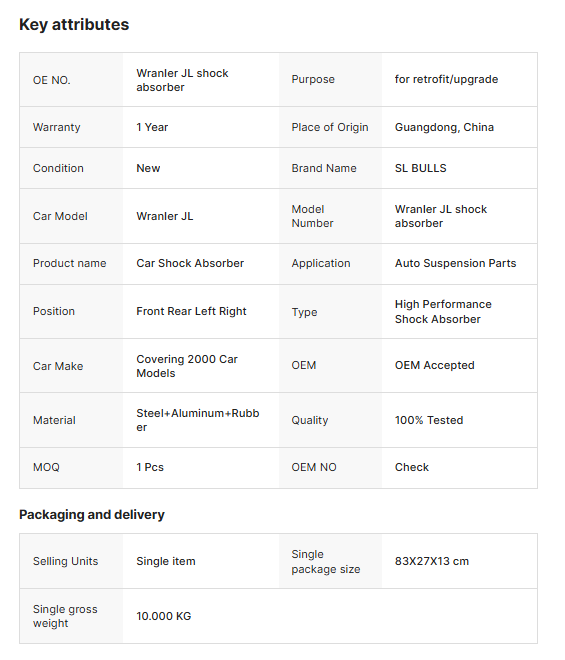Select the OE NO. value text
Image resolution: width=565 pixels, height=660 pixels.
click(x=182, y=80)
